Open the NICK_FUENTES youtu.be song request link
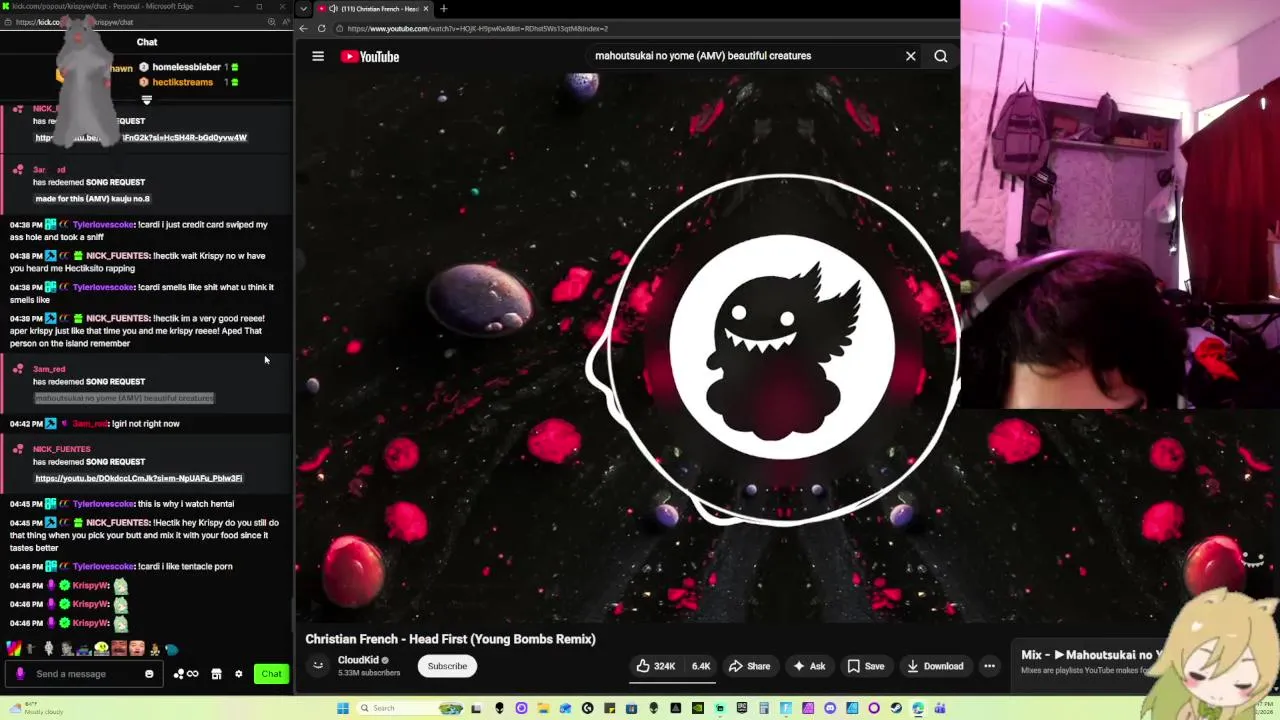Image resolution: width=1280 pixels, height=720 pixels. [139, 478]
